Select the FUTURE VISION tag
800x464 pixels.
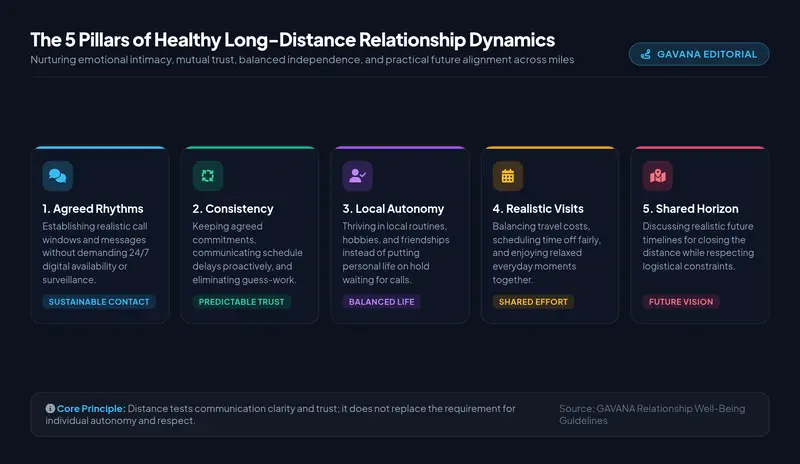tap(681, 302)
